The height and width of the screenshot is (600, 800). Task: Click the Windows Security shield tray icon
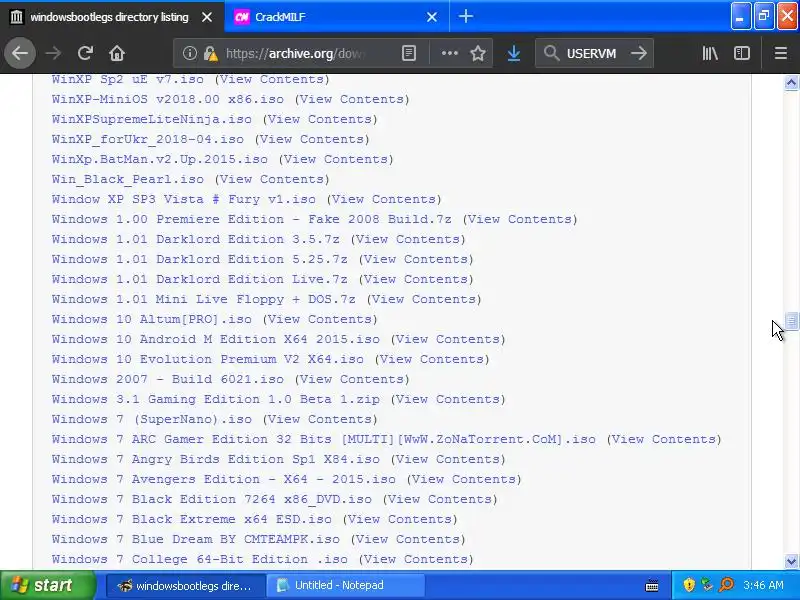pyautogui.click(x=689, y=585)
